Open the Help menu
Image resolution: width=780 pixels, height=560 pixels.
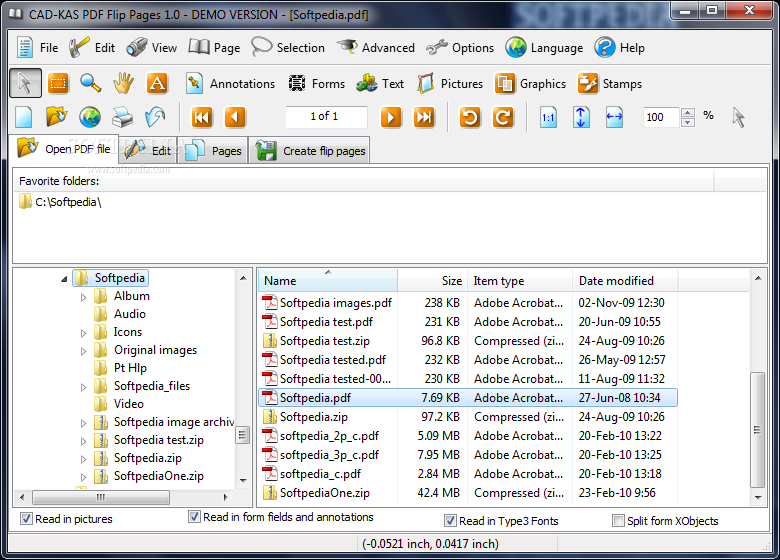(x=620, y=48)
